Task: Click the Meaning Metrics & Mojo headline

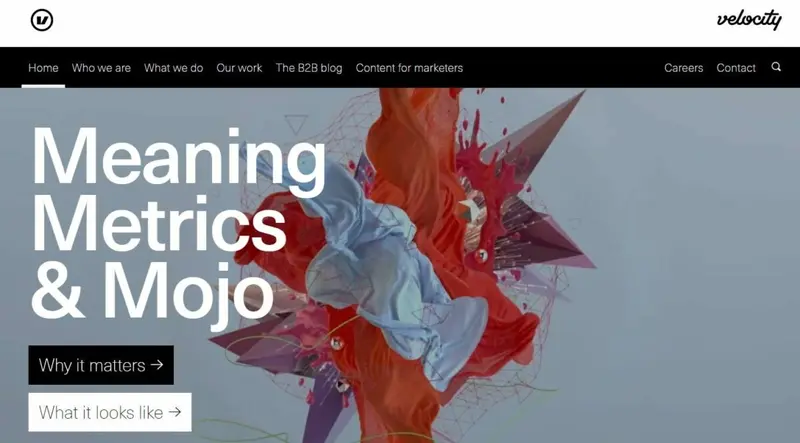Action: pos(179,223)
